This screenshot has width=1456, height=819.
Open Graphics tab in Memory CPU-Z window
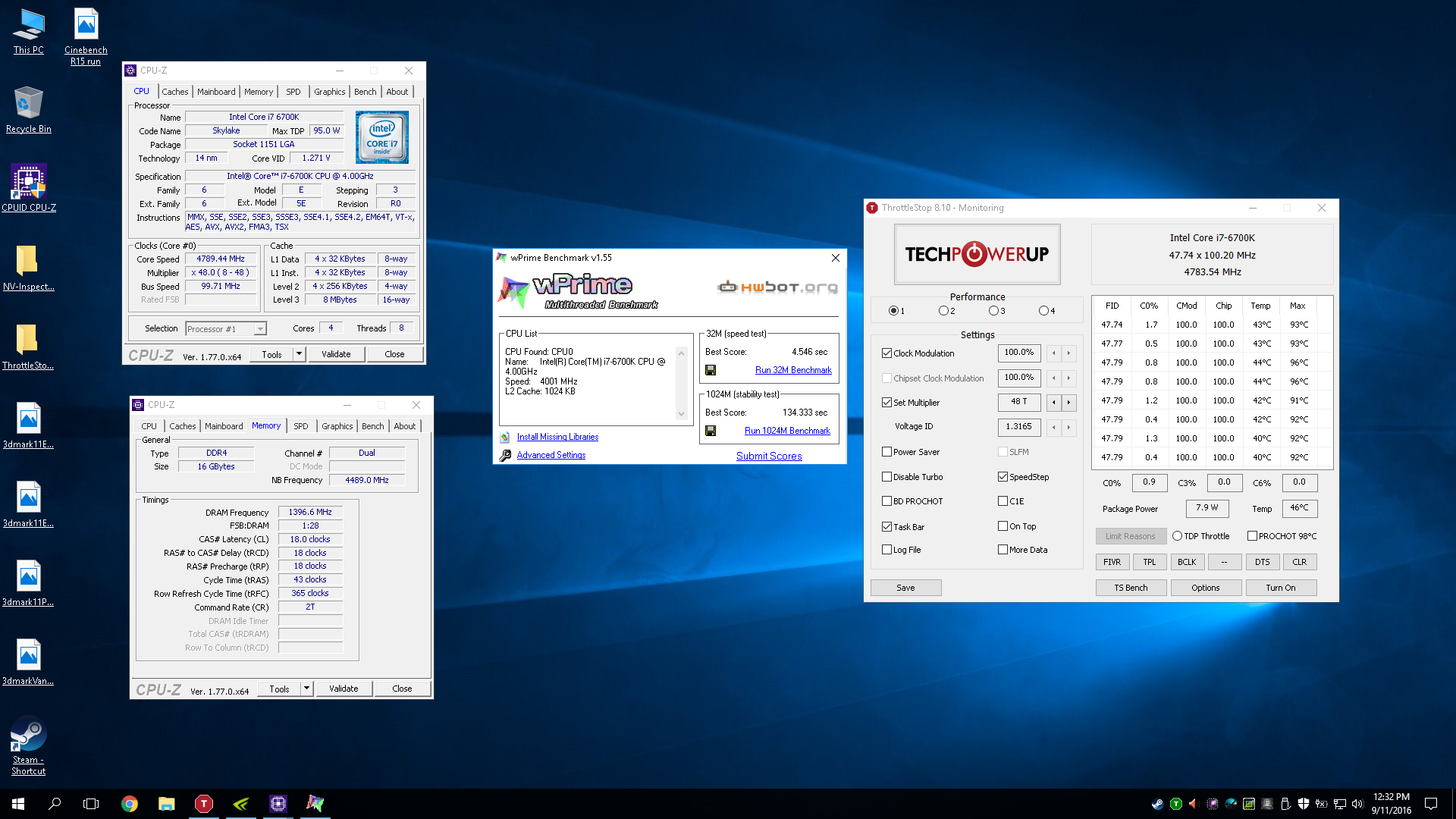[x=337, y=426]
